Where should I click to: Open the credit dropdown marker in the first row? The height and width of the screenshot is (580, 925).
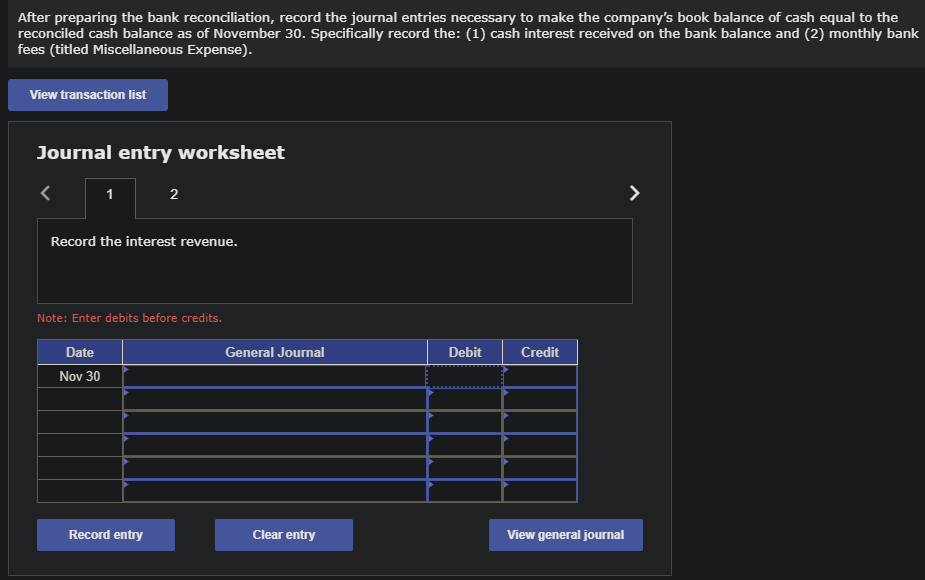click(506, 371)
